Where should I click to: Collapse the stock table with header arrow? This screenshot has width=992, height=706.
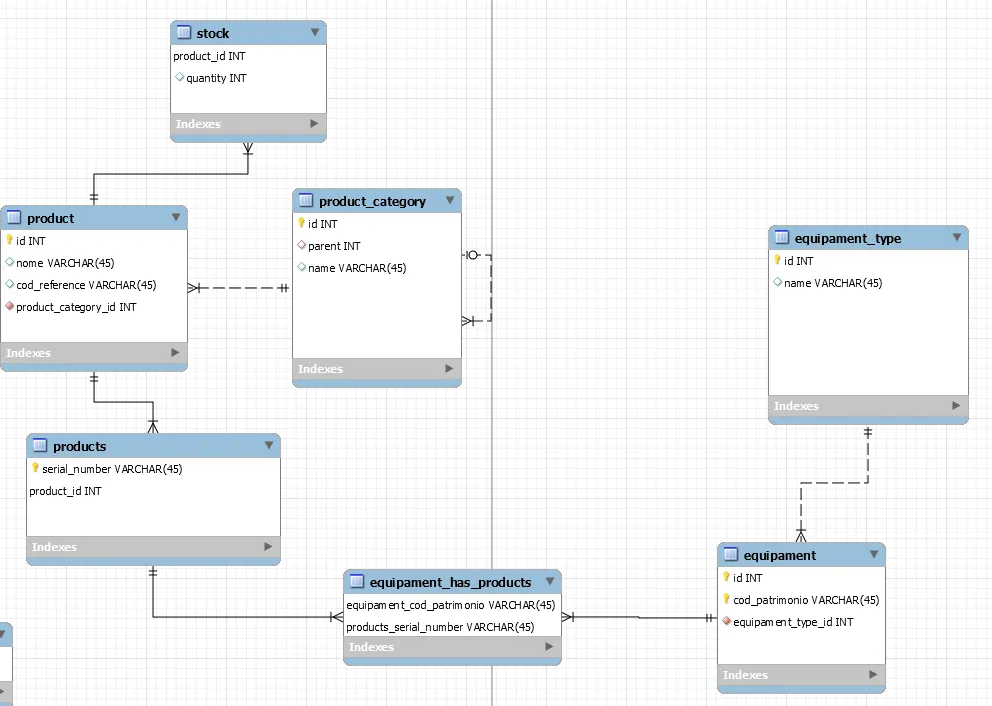pyautogui.click(x=314, y=33)
